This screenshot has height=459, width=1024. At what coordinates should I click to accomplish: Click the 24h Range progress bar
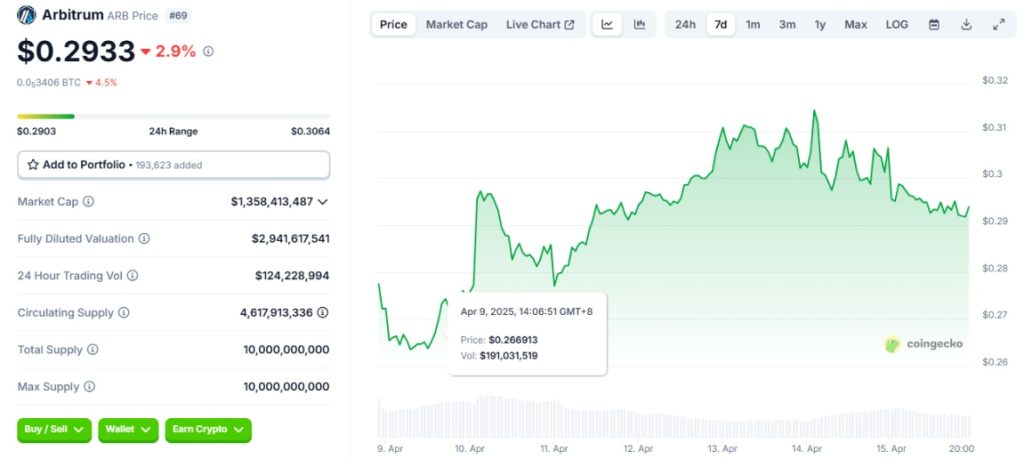[174, 116]
